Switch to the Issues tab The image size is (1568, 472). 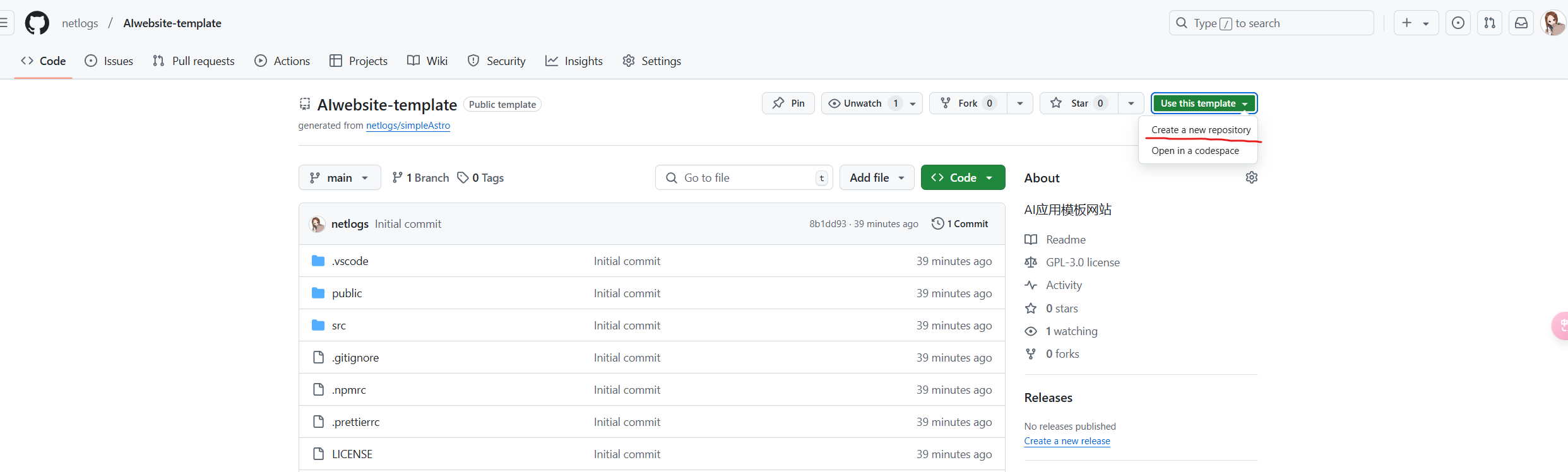coord(109,61)
